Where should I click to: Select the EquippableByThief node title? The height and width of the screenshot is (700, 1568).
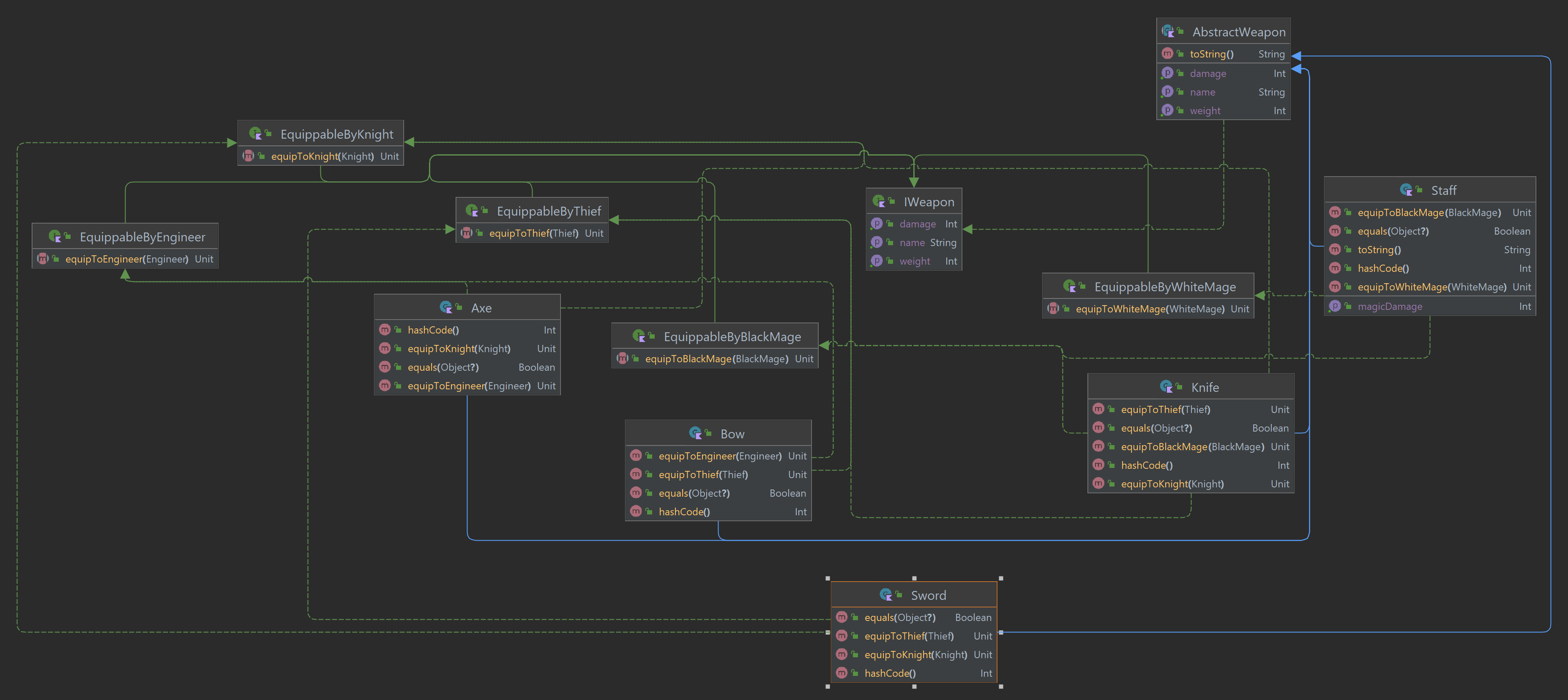tap(549, 211)
